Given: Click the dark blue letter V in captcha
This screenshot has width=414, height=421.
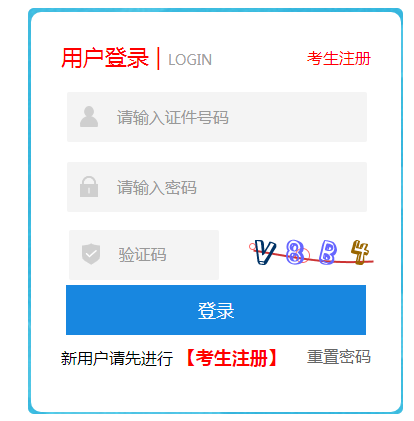Looking at the screenshot, I should (x=265, y=252).
